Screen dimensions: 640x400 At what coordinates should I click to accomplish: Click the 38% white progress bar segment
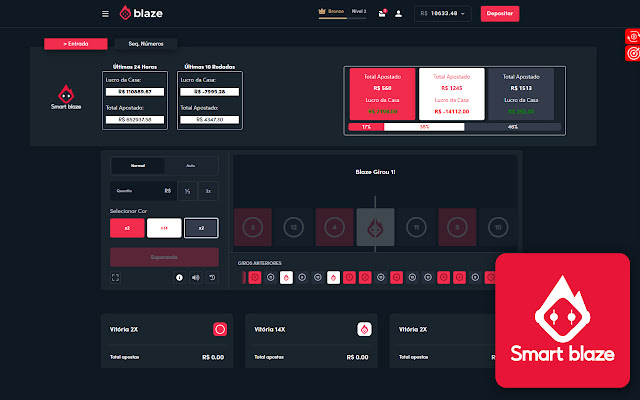[424, 127]
